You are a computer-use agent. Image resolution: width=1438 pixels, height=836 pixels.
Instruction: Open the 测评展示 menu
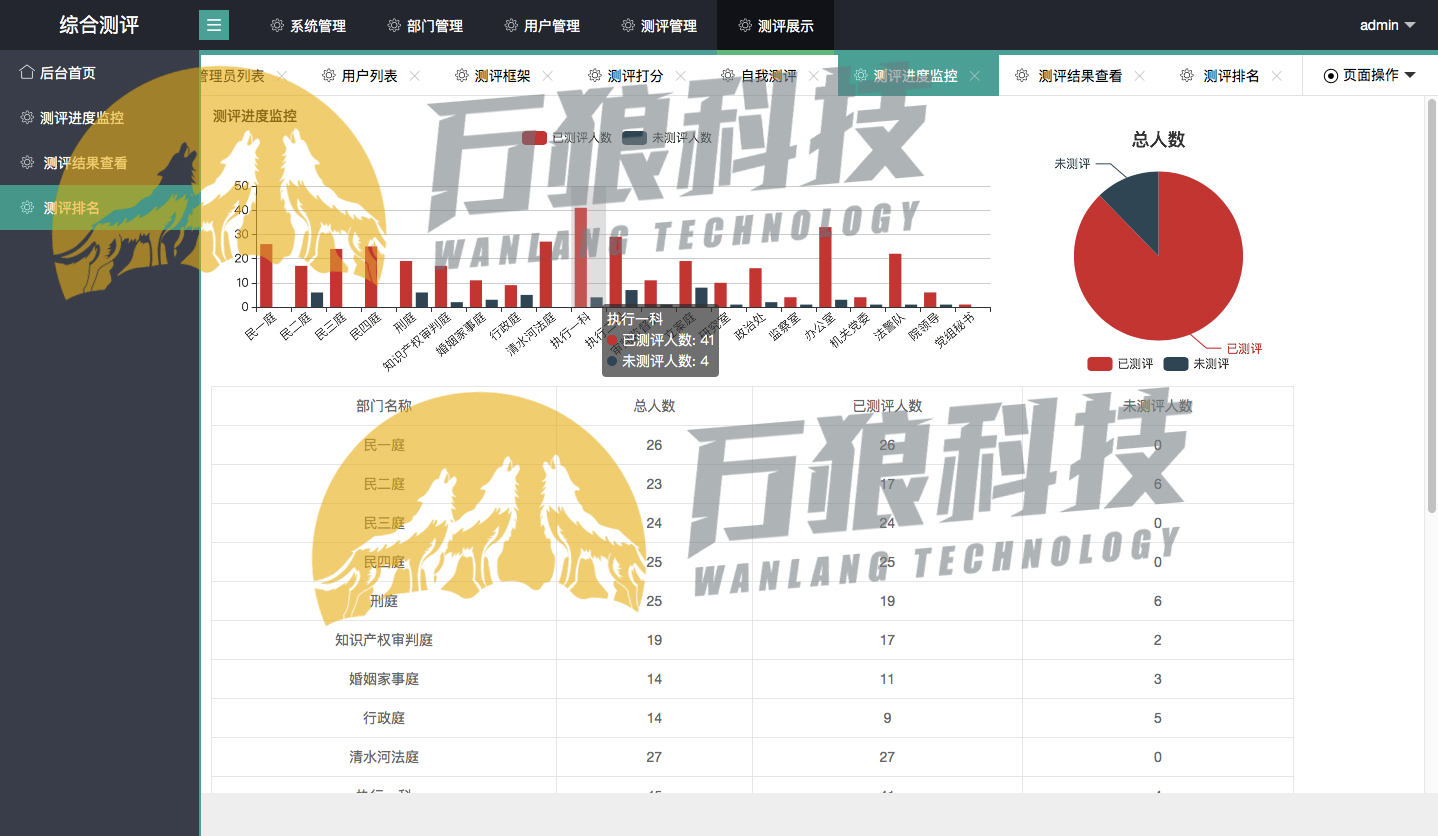pos(776,25)
